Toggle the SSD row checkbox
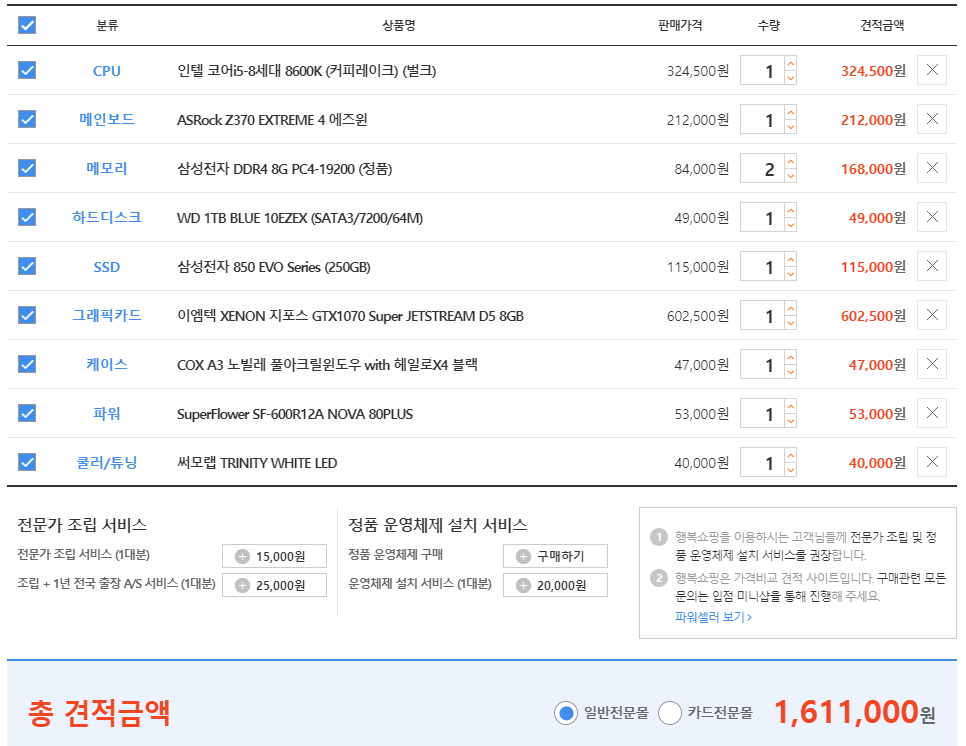The height and width of the screenshot is (746, 966). (x=27, y=266)
